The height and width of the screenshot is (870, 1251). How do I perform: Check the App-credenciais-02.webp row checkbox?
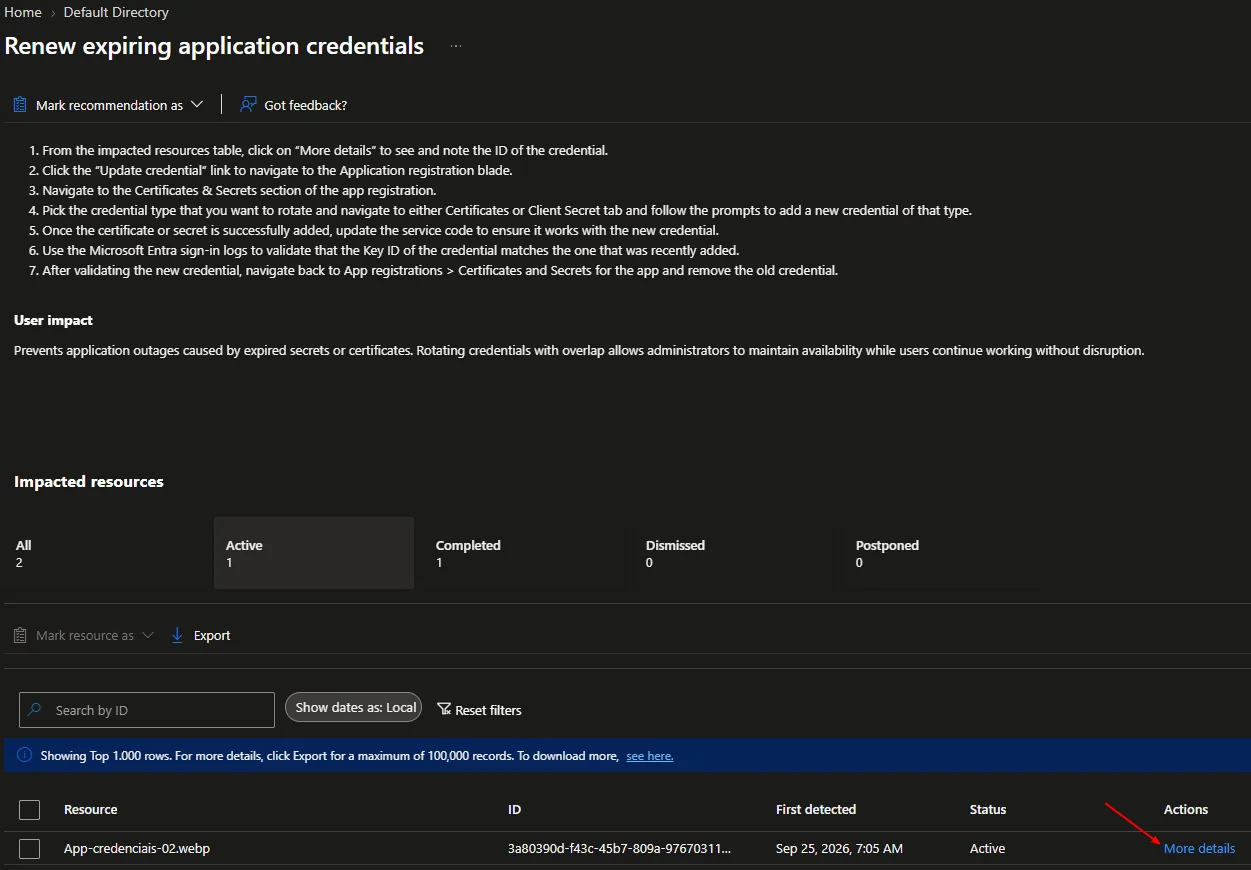click(x=30, y=849)
